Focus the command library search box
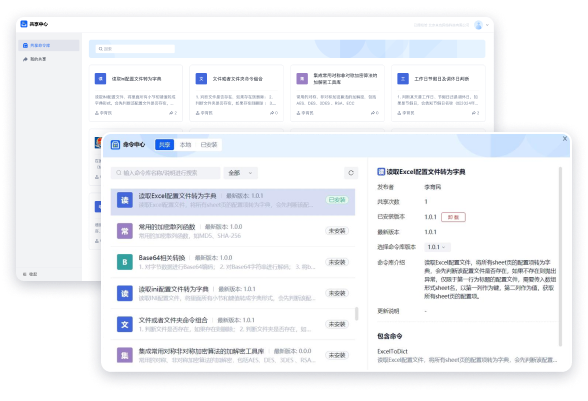This screenshot has height=401, width=588. [x=165, y=173]
